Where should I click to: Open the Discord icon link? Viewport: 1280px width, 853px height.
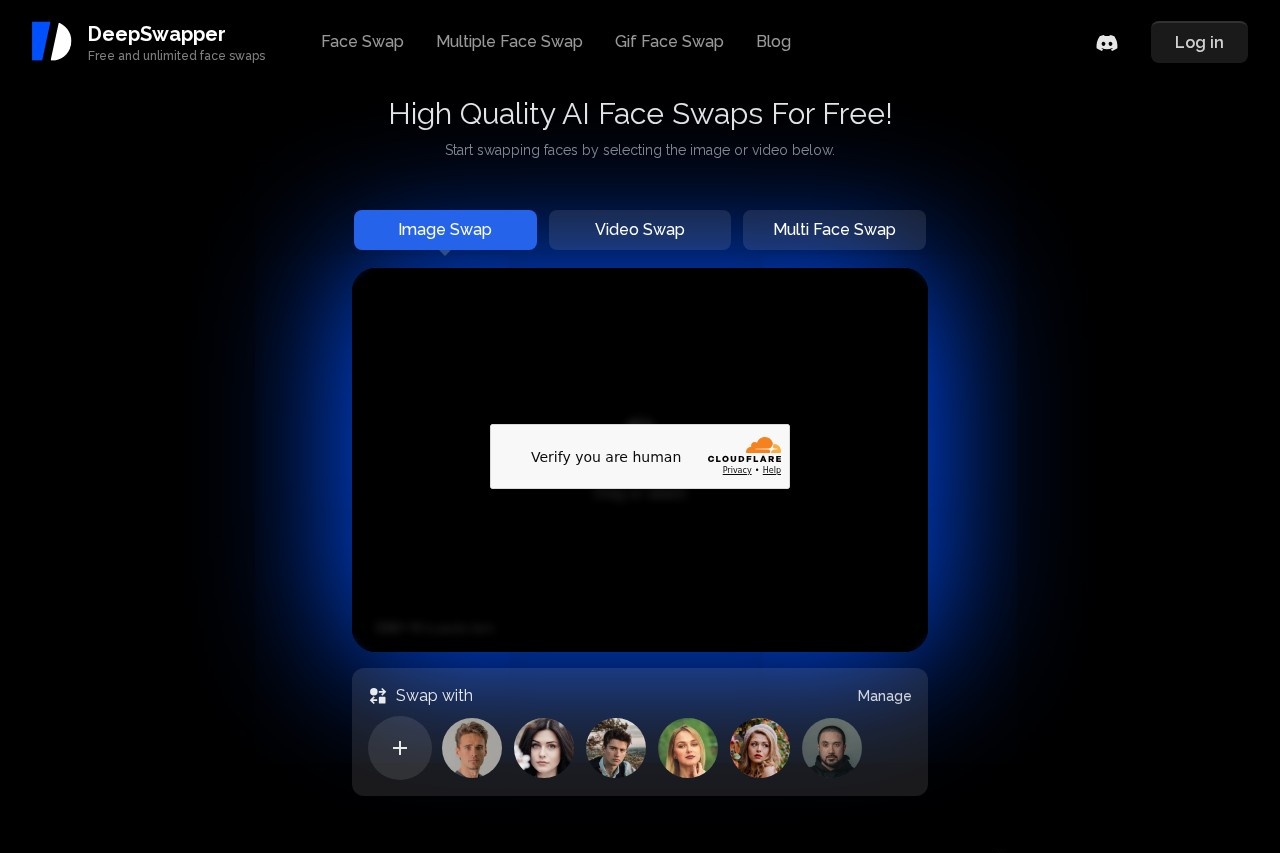[1107, 43]
